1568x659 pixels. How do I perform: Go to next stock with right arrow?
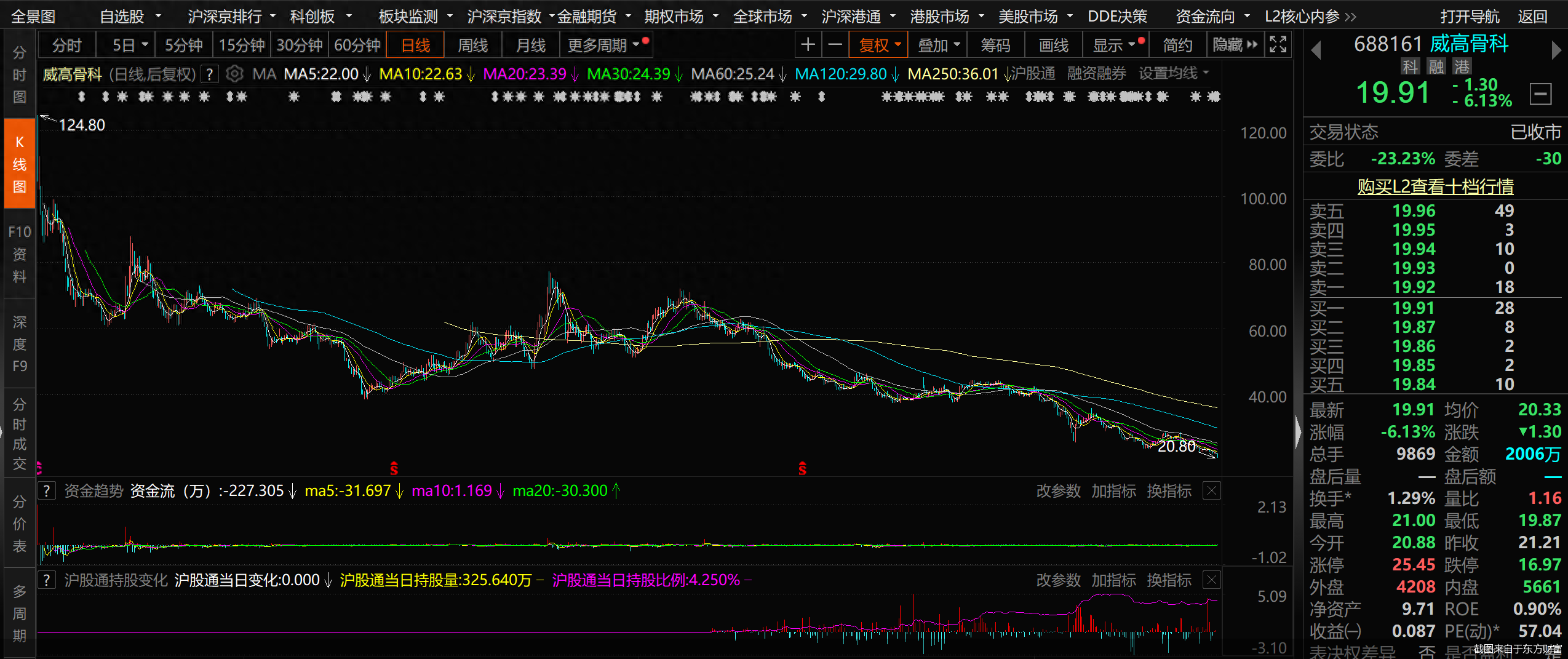click(x=1556, y=50)
